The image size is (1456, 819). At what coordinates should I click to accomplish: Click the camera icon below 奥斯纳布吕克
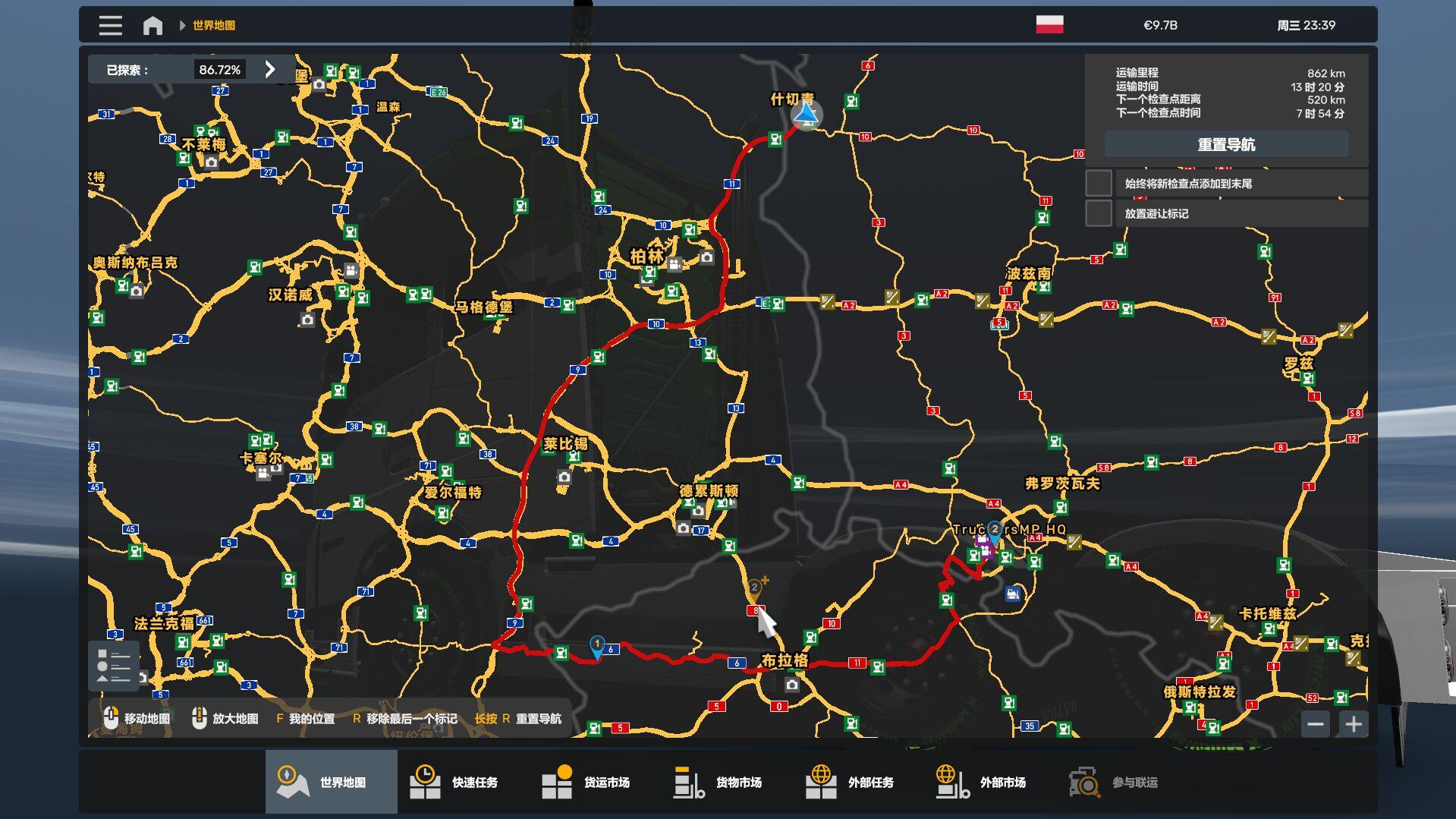coord(136,291)
